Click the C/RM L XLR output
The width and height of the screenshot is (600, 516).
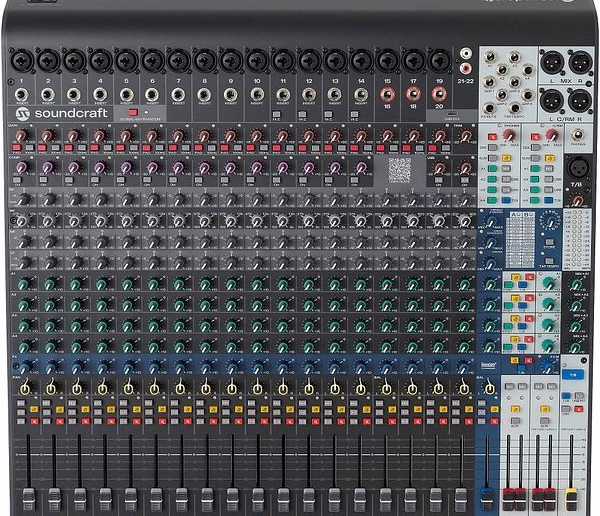point(552,101)
